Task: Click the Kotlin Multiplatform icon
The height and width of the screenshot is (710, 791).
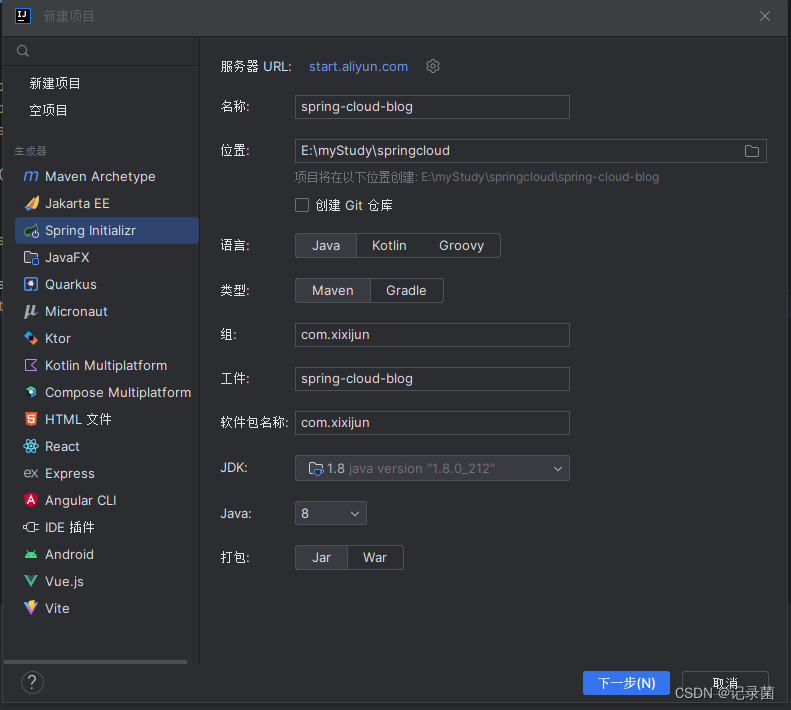Action: (x=31, y=365)
